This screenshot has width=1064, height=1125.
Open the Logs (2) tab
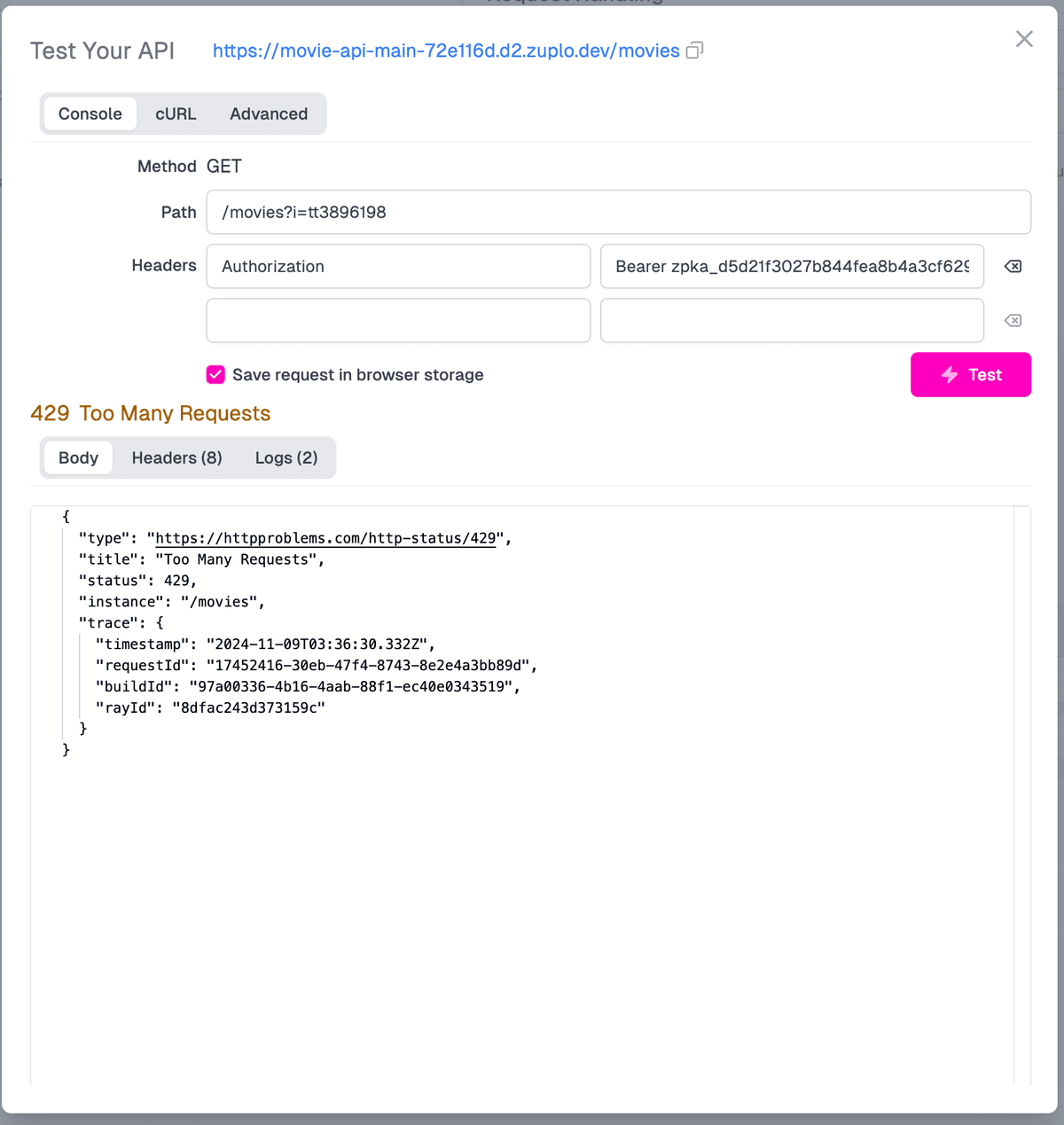[x=286, y=457]
